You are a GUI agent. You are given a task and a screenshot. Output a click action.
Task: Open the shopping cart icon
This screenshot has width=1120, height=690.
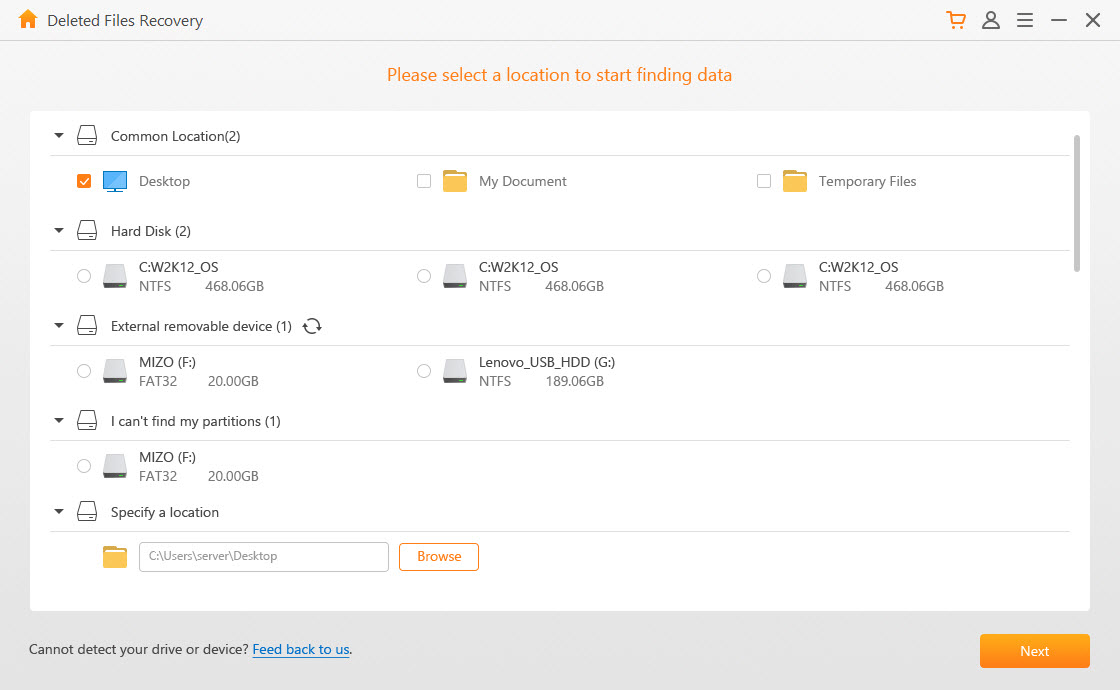[x=956, y=19]
